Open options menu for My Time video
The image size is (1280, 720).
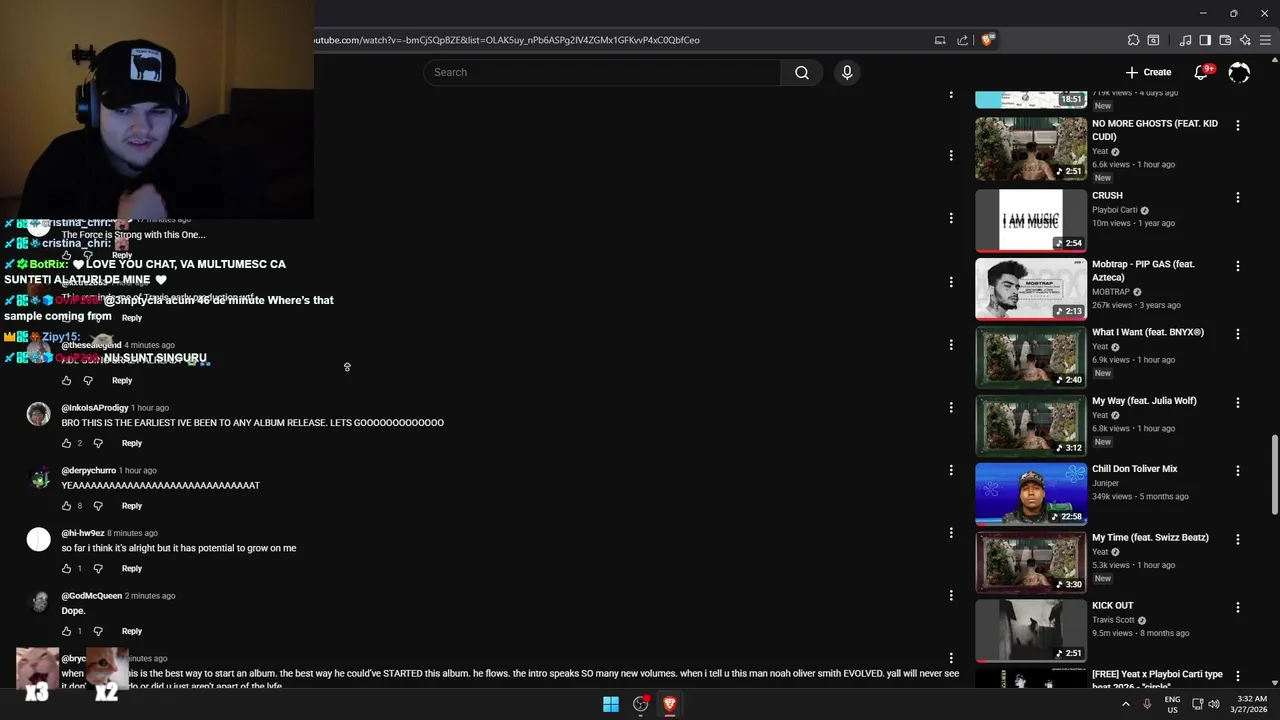pyautogui.click(x=1238, y=539)
